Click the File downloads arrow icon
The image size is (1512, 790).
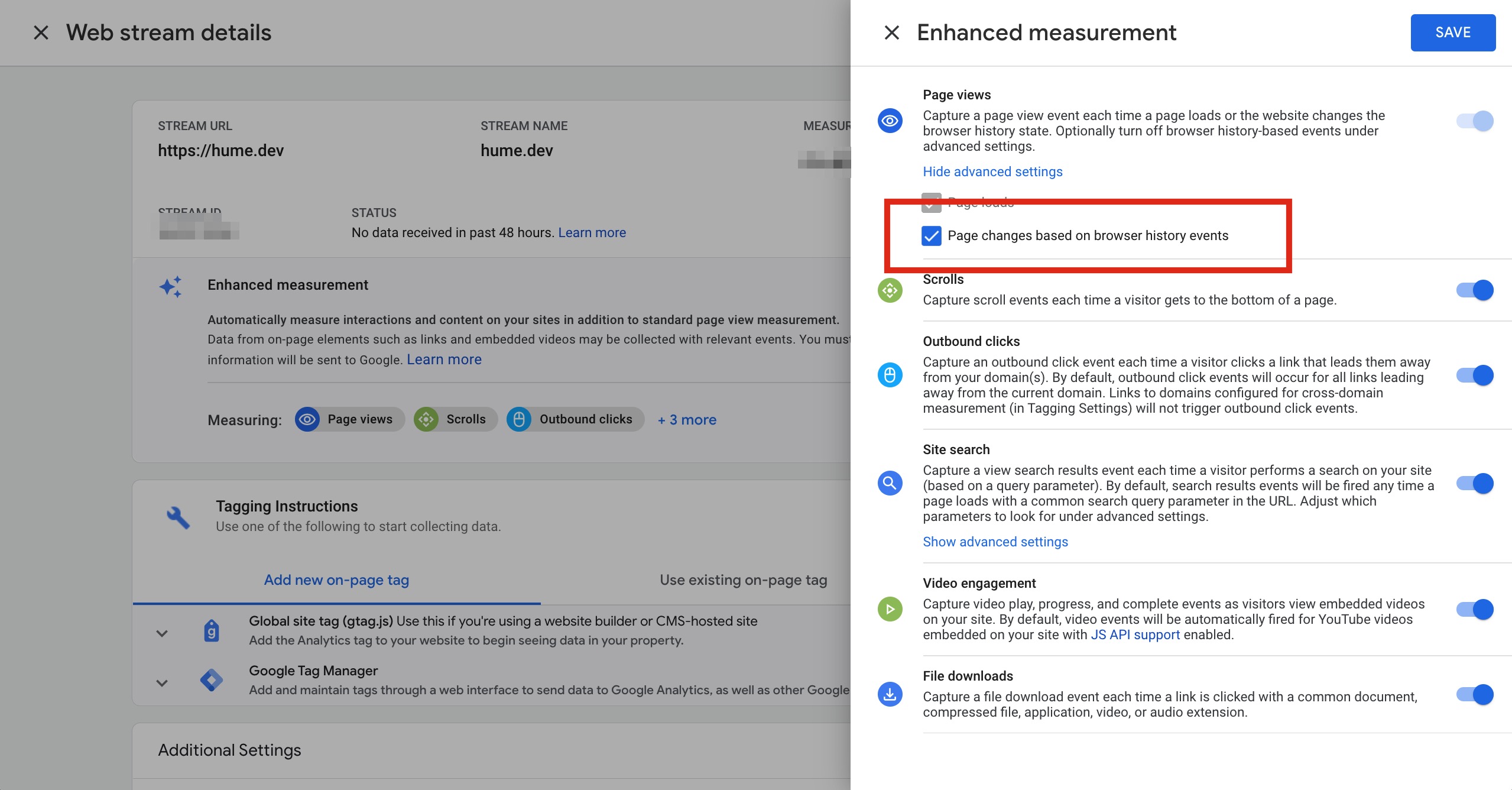890,694
